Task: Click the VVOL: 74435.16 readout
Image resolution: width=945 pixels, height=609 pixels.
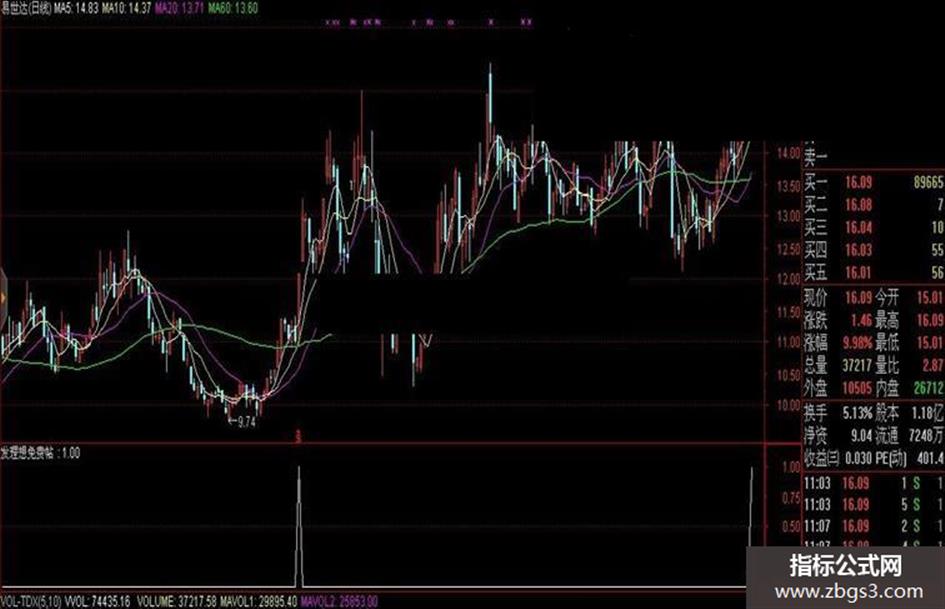Action: coord(97,602)
